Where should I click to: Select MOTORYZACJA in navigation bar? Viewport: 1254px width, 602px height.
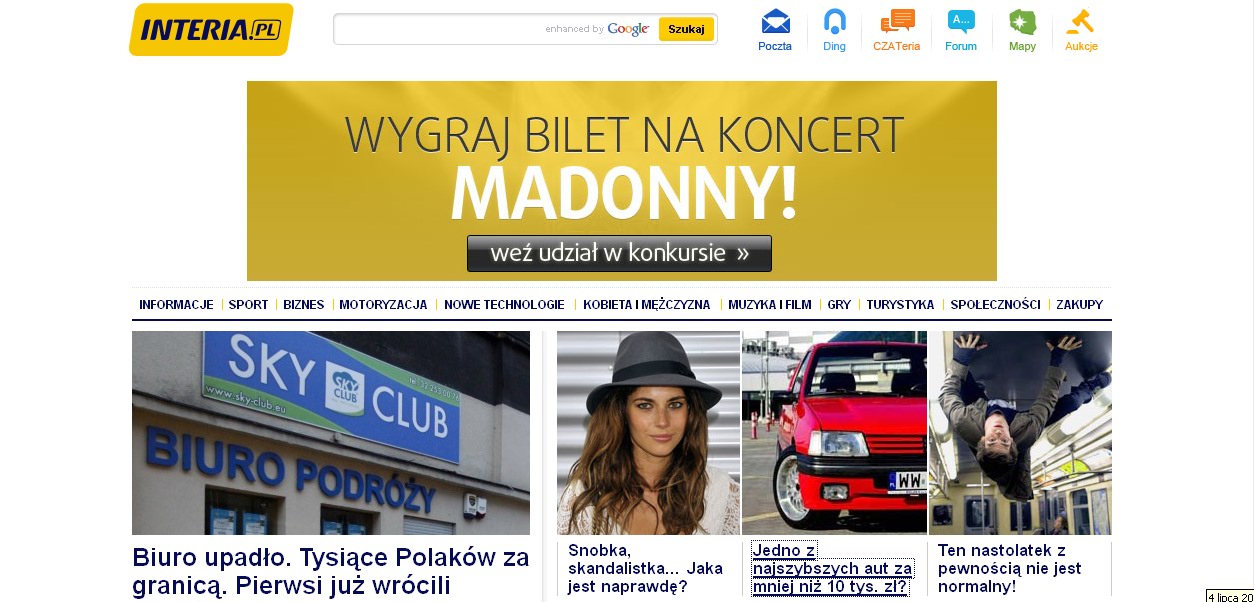coord(383,305)
